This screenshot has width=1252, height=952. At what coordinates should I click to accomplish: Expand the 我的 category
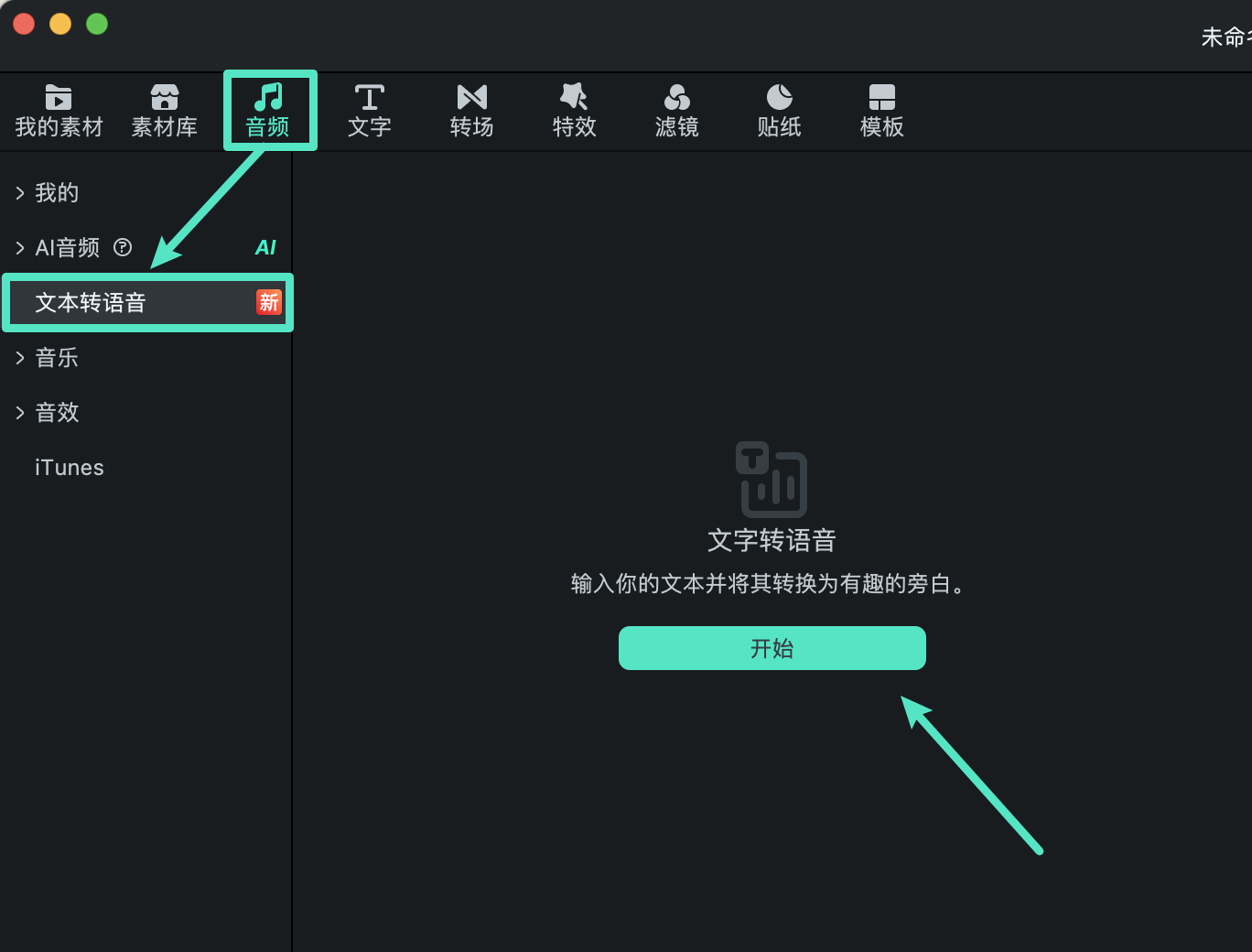click(x=20, y=192)
